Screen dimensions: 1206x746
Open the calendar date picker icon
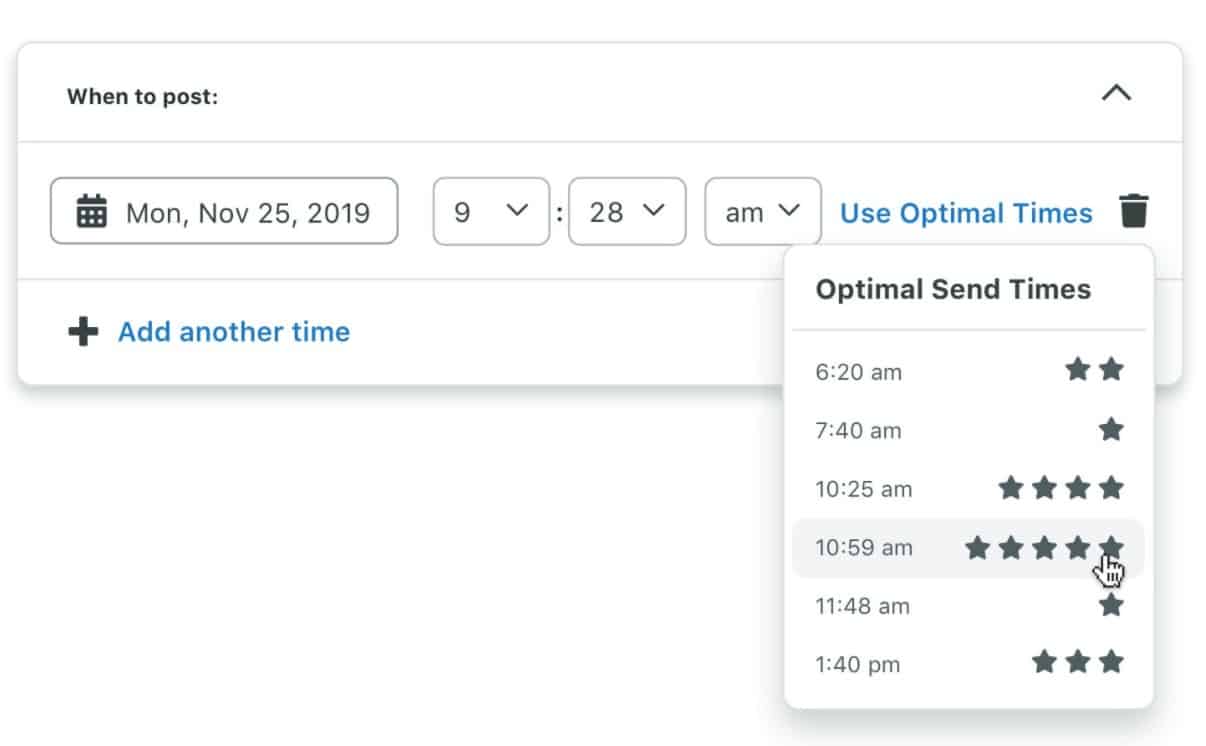coord(90,211)
